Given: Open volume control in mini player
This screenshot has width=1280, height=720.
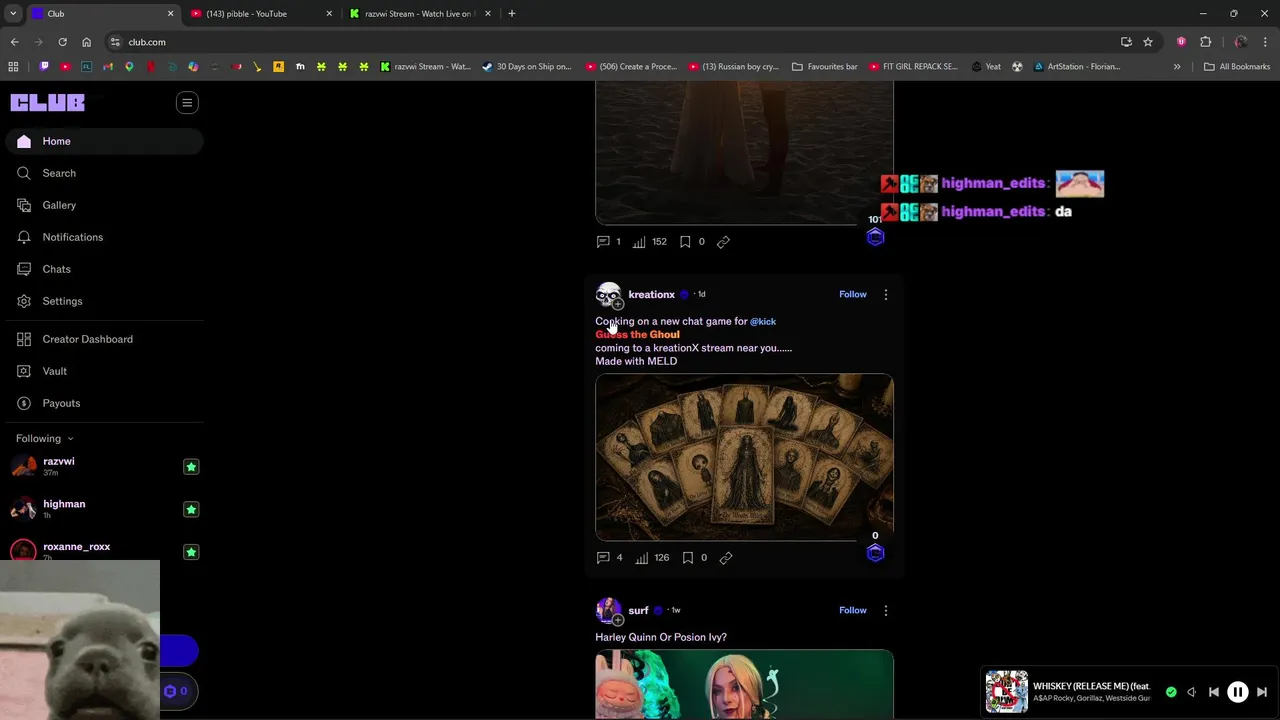Looking at the screenshot, I should point(1191,692).
